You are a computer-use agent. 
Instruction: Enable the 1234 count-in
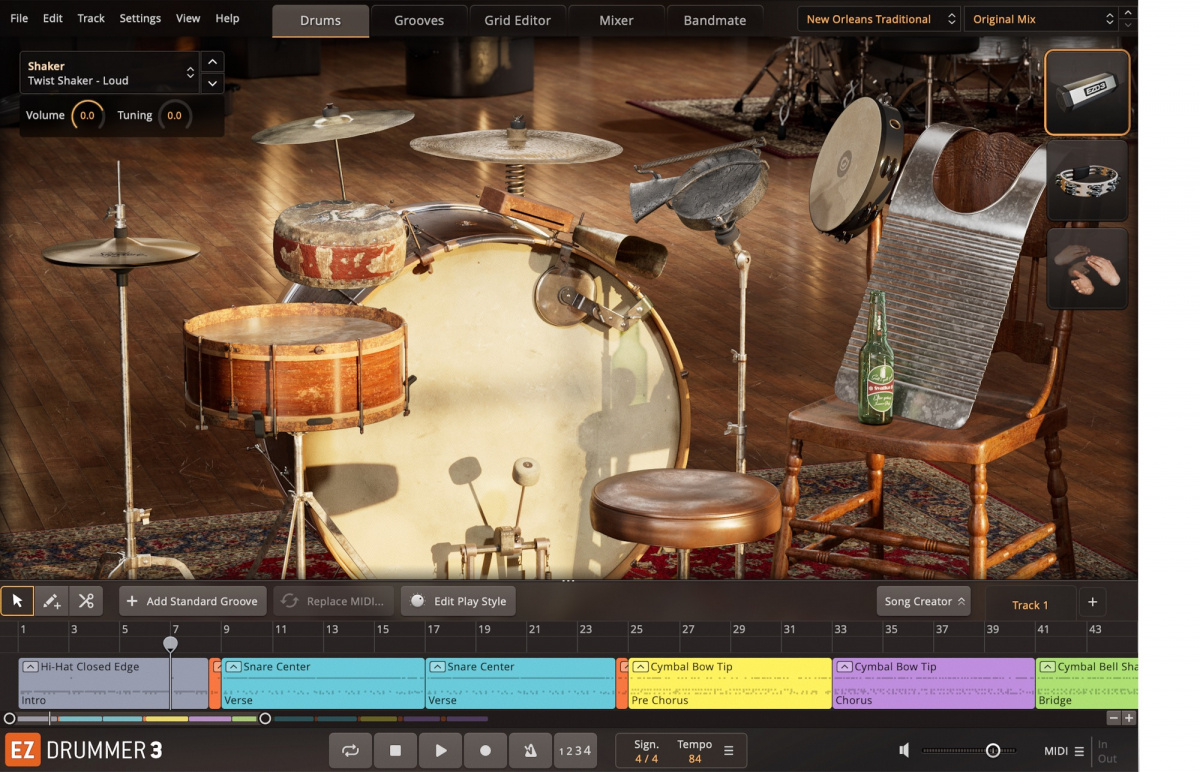(x=574, y=750)
